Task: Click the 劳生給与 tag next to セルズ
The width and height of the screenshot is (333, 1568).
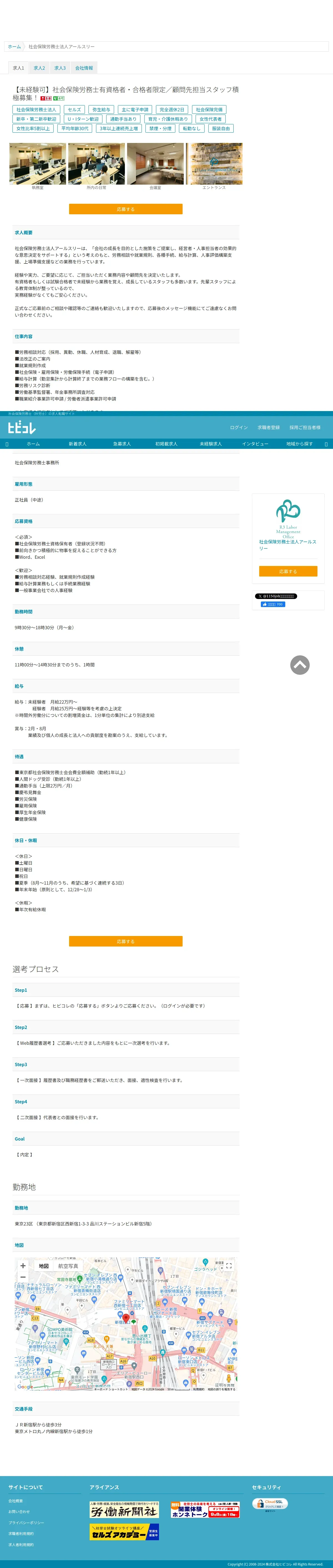Action: click(101, 110)
